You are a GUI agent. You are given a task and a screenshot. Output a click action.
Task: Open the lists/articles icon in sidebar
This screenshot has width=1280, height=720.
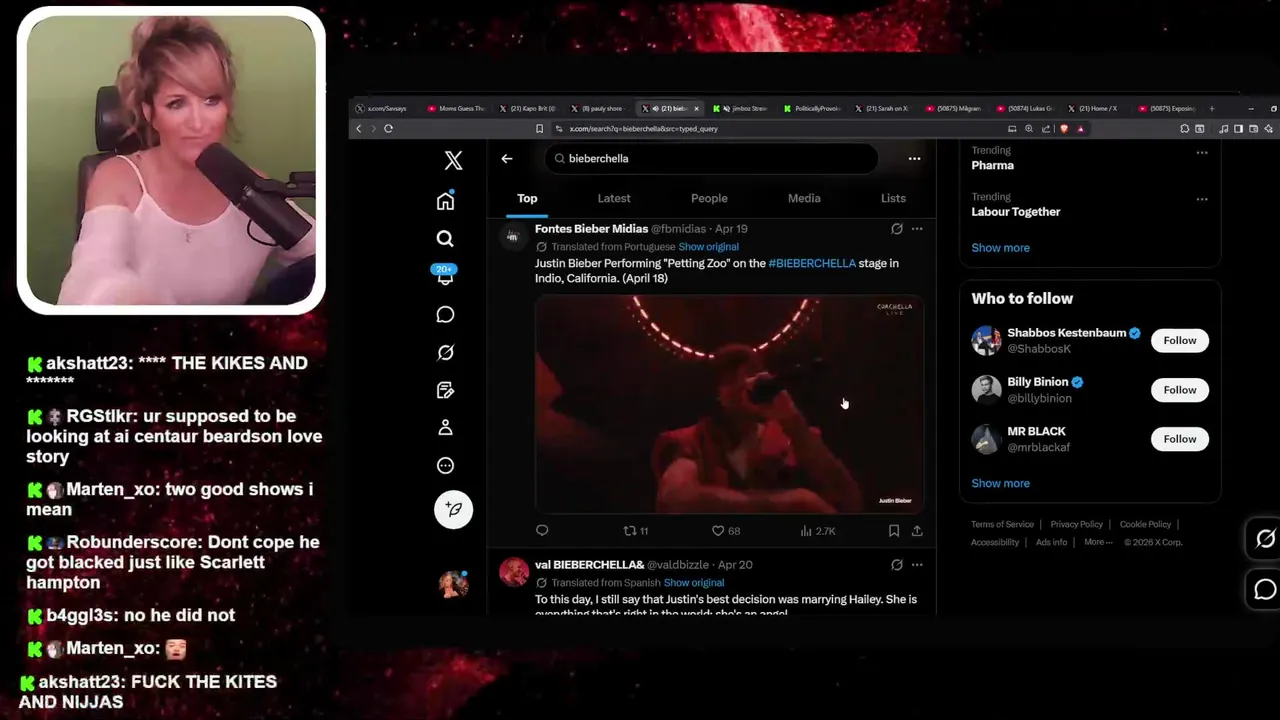[x=445, y=390]
